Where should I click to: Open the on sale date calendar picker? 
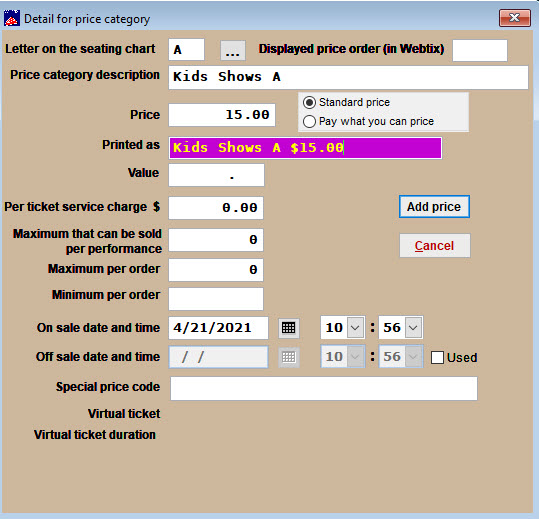[x=288, y=328]
